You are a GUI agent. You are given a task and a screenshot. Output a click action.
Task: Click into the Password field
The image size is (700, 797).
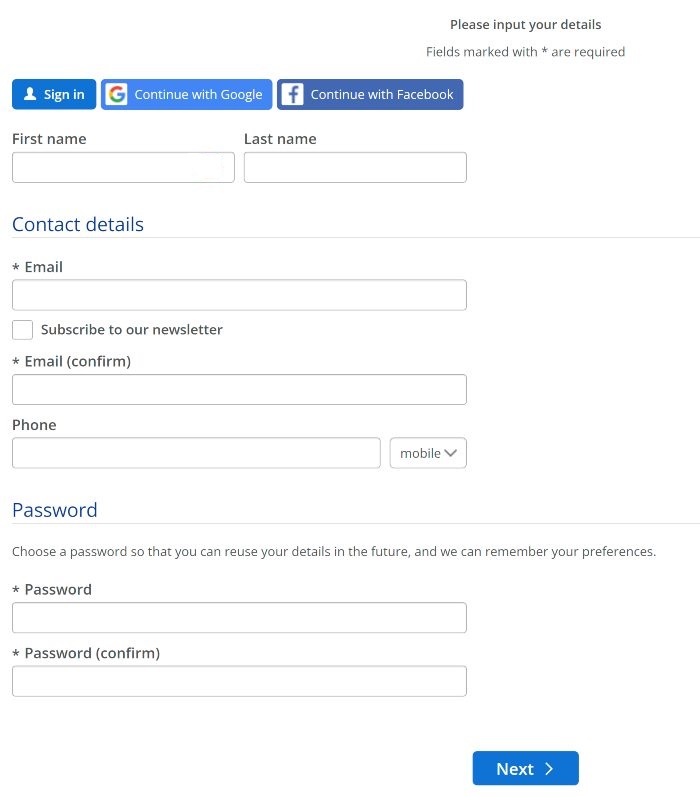[x=239, y=617]
